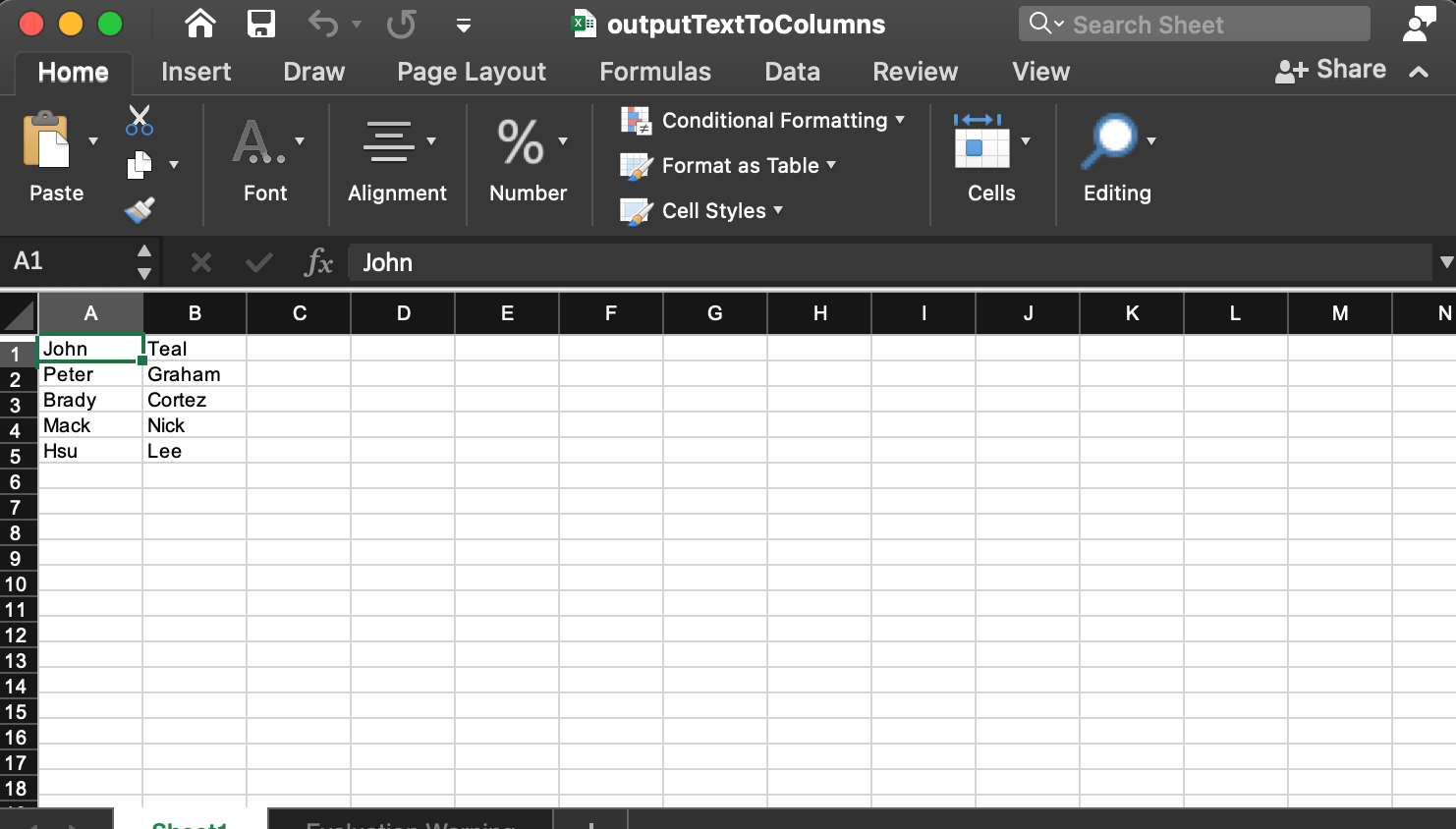Switch to the Data ribbon tab
The image size is (1456, 829).
click(792, 72)
